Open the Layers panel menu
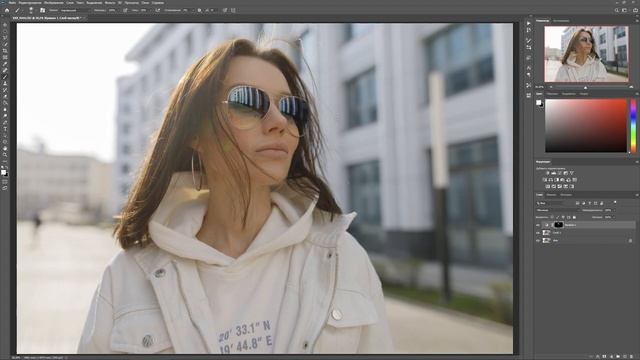The height and width of the screenshot is (360, 640). click(637, 195)
